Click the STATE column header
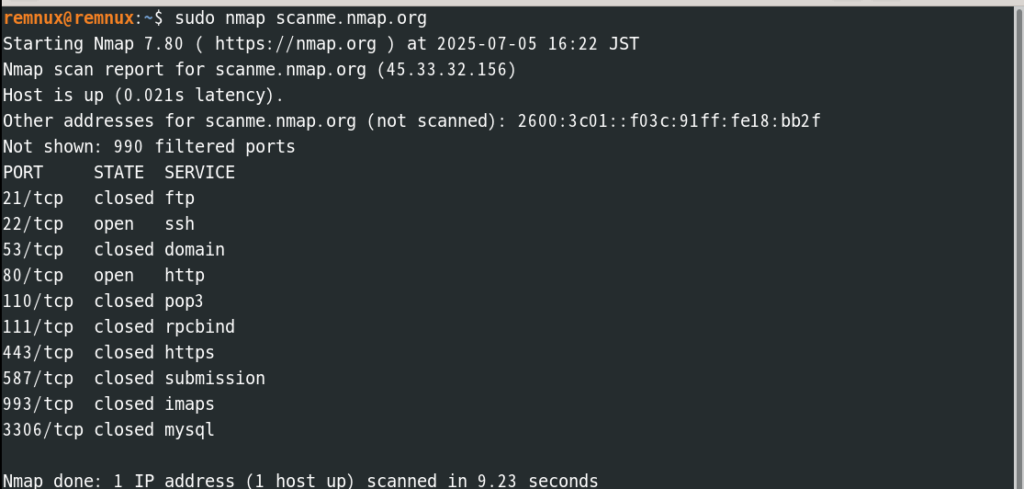Viewport: 1024px width, 489px height. click(x=119, y=172)
